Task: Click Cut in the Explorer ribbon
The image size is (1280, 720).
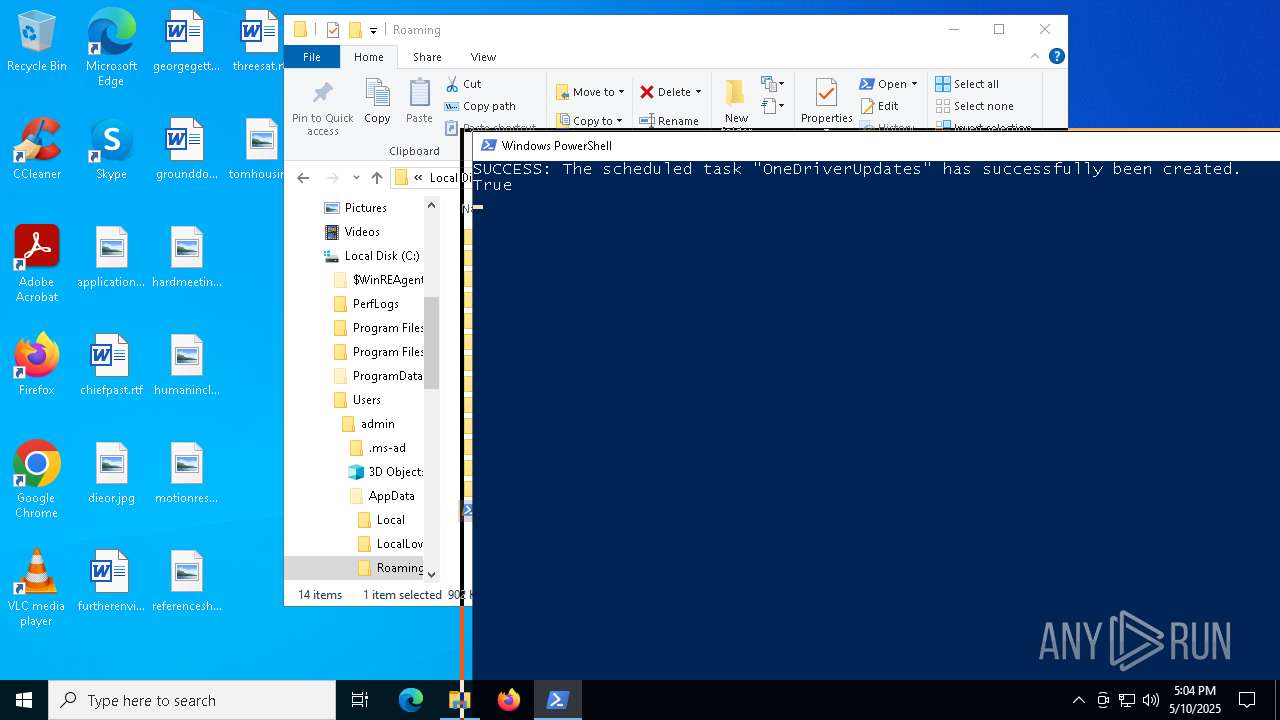Action: point(463,84)
